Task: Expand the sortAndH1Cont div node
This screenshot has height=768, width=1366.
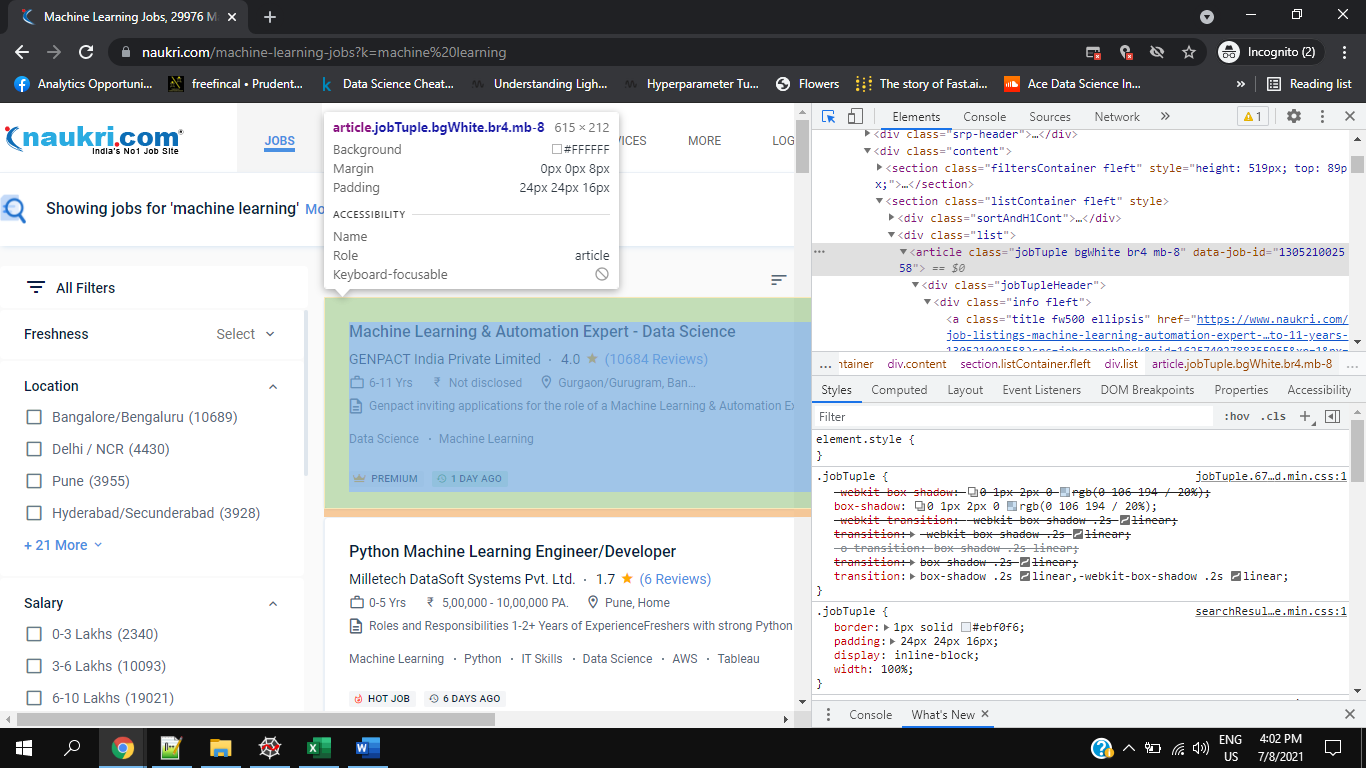Action: 892,217
